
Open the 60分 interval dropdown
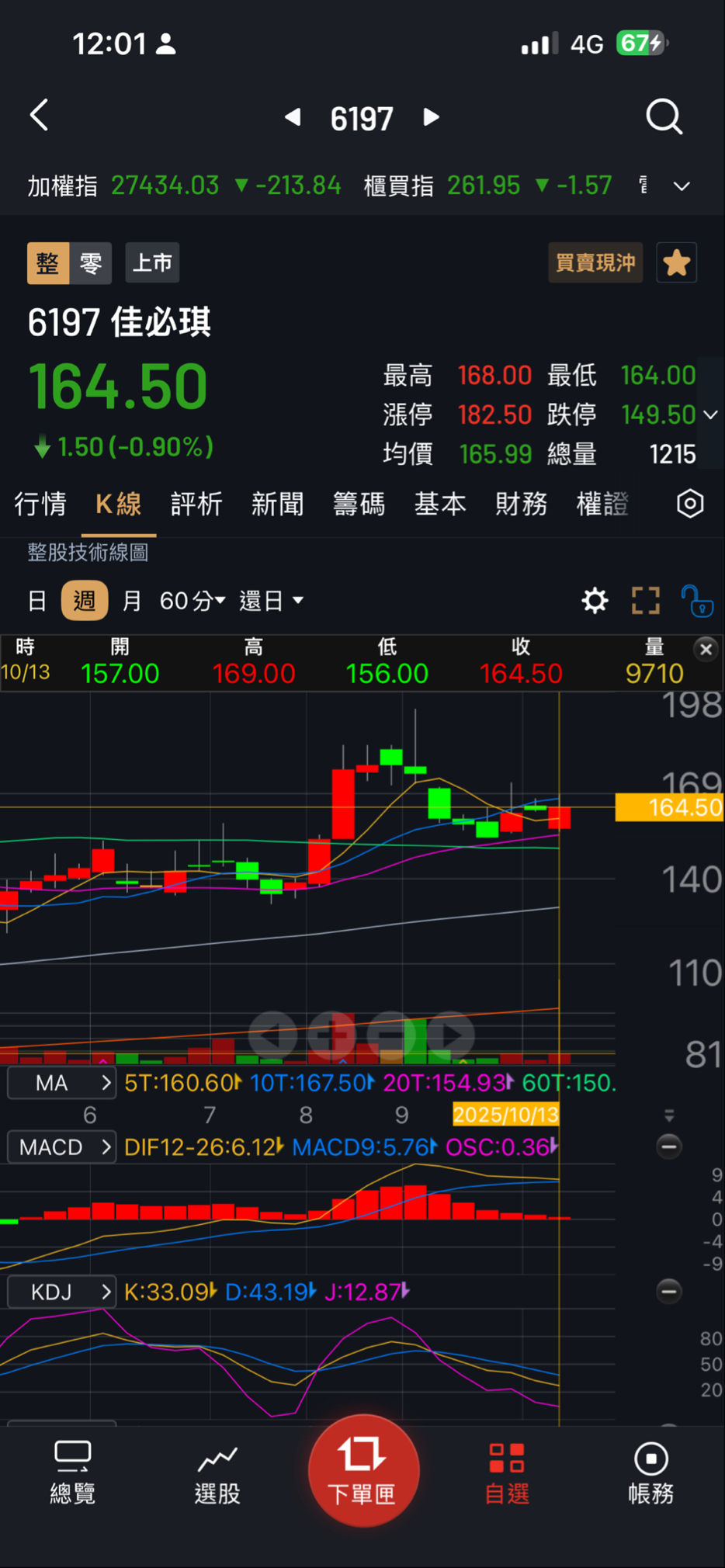click(x=193, y=601)
